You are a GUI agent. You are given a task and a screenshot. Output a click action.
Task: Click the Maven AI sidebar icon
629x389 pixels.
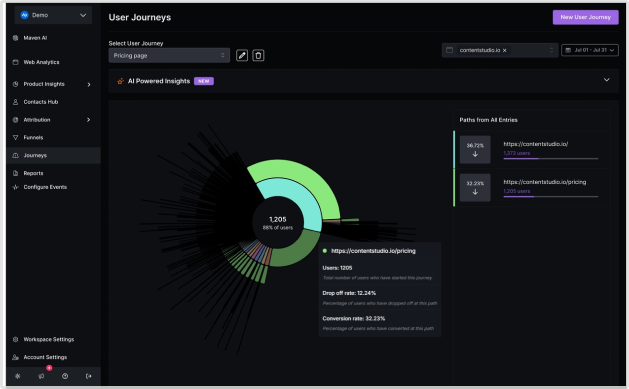pyautogui.click(x=16, y=38)
